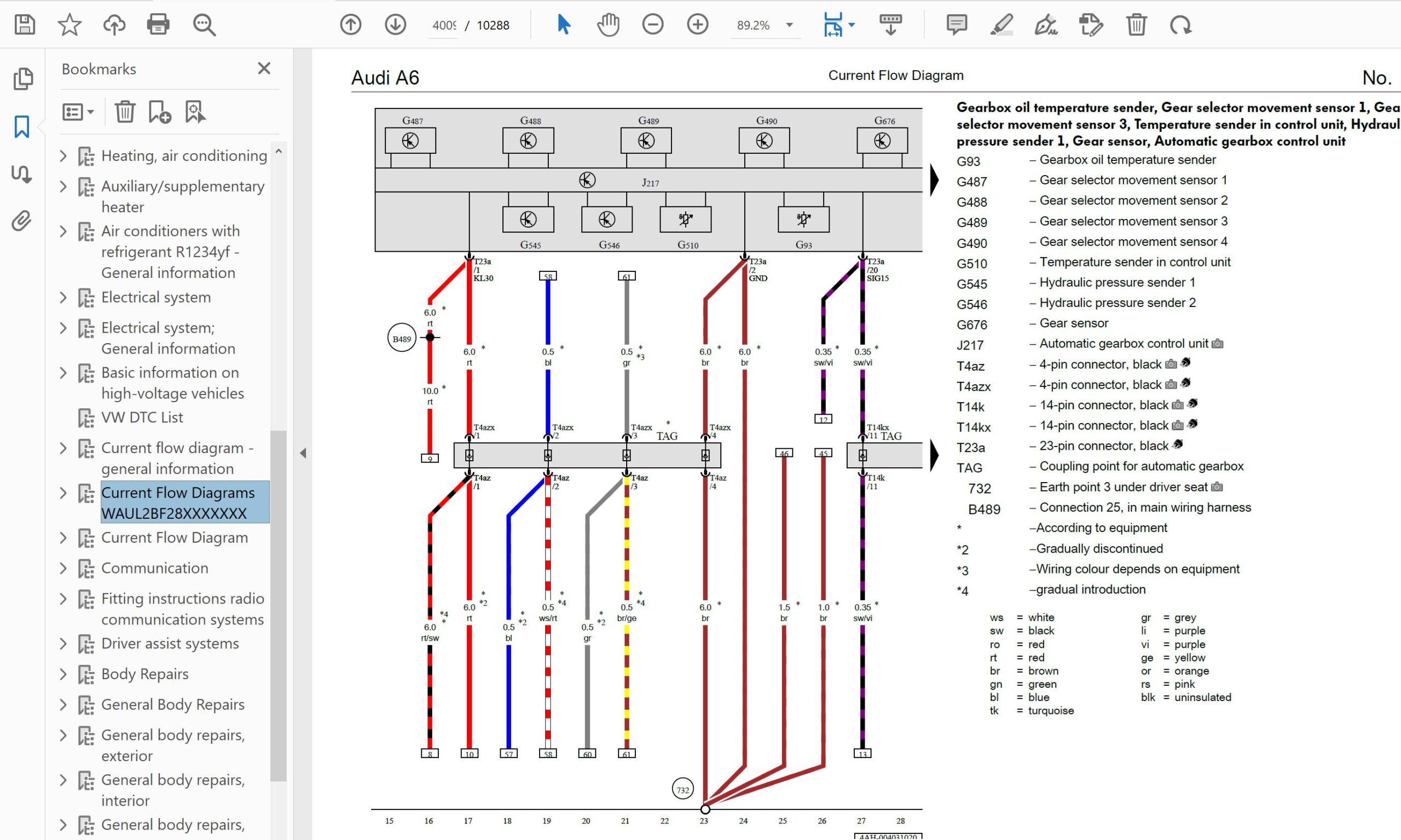Expand Auxiliary/supplementary heater bookmark
Viewport: 1401px width, 840px height.
click(x=63, y=186)
